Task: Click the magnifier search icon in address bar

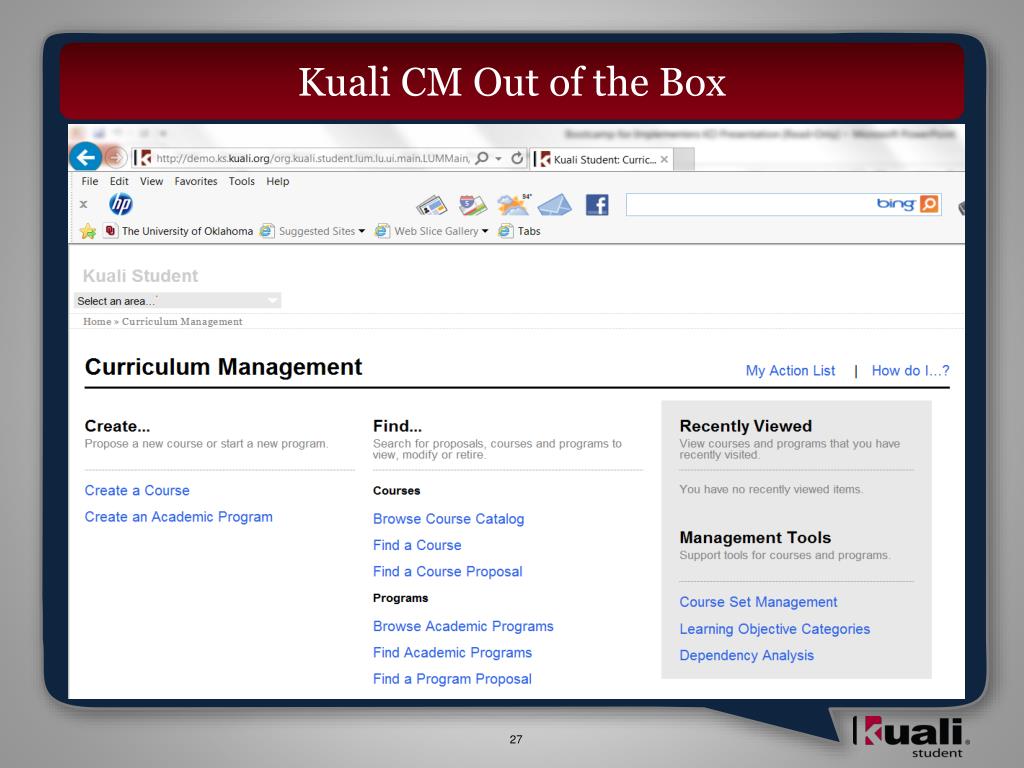Action: click(x=482, y=158)
